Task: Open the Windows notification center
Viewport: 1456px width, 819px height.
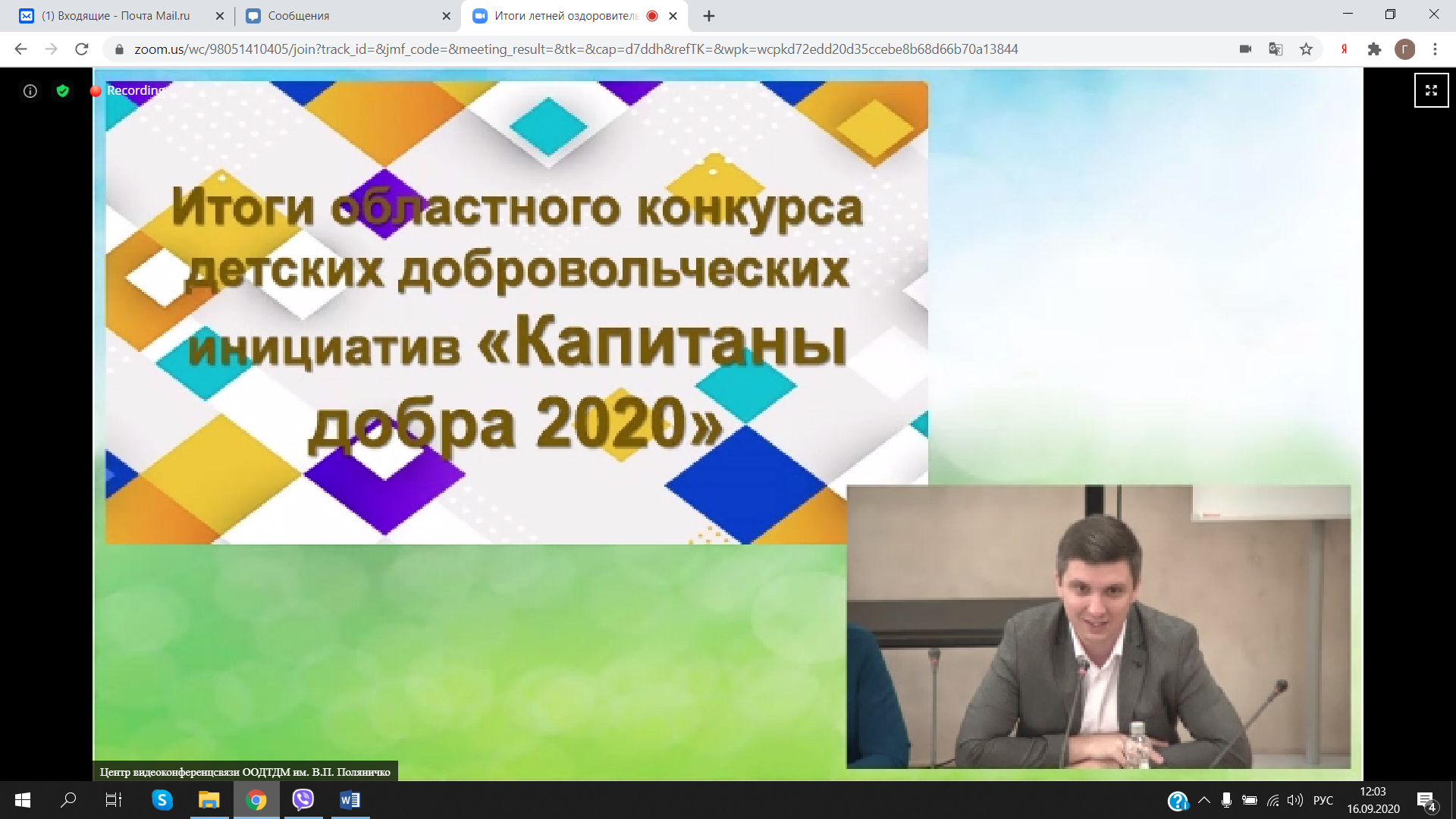Action: pos(1426,801)
